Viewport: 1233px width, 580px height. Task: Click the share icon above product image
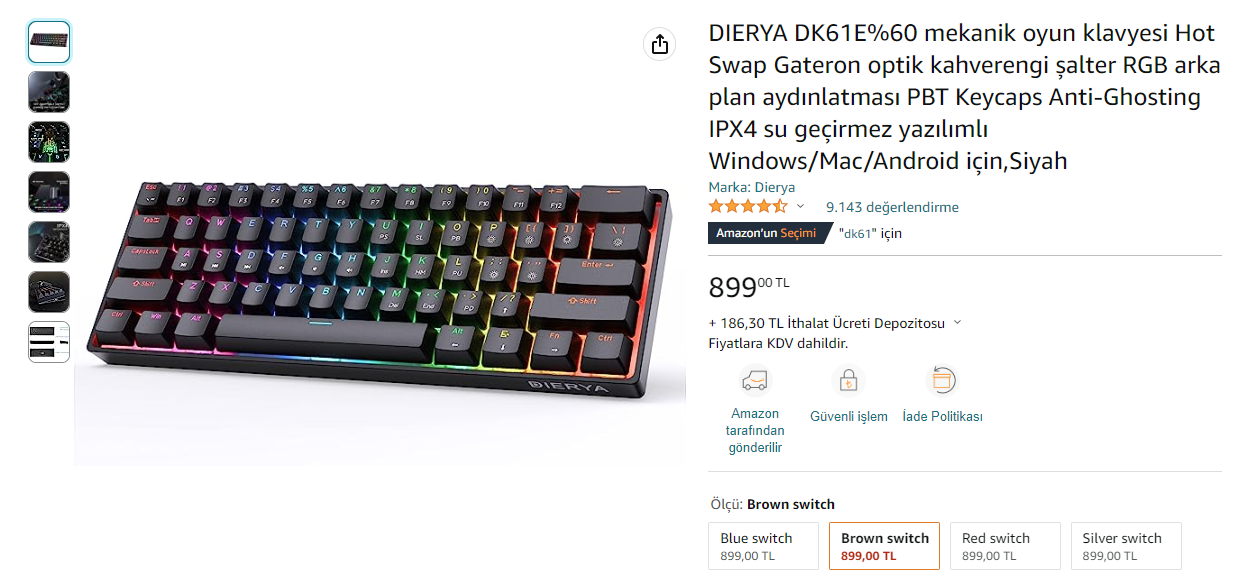(x=659, y=44)
